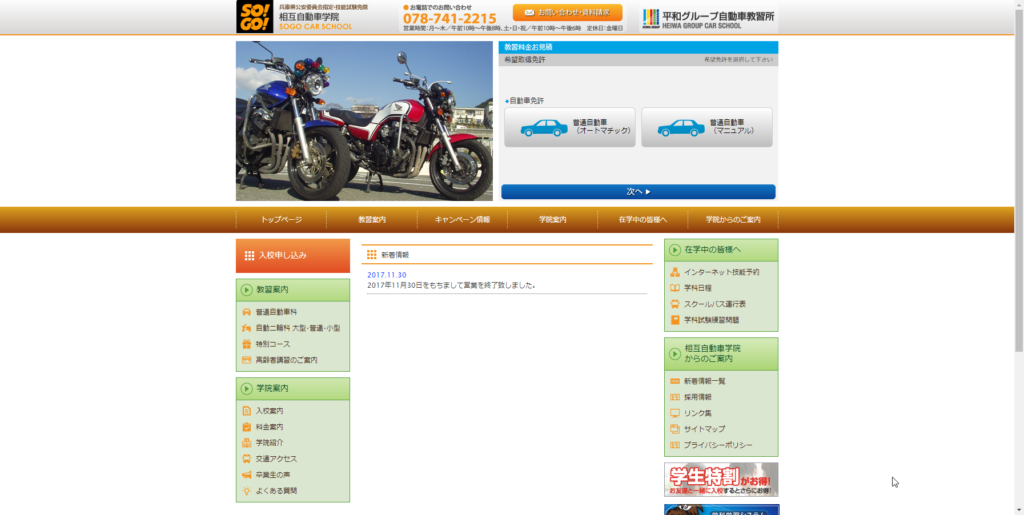This screenshot has height=515, width=1024.
Task: Open トップページ in the navigation bar
Action: (281, 220)
